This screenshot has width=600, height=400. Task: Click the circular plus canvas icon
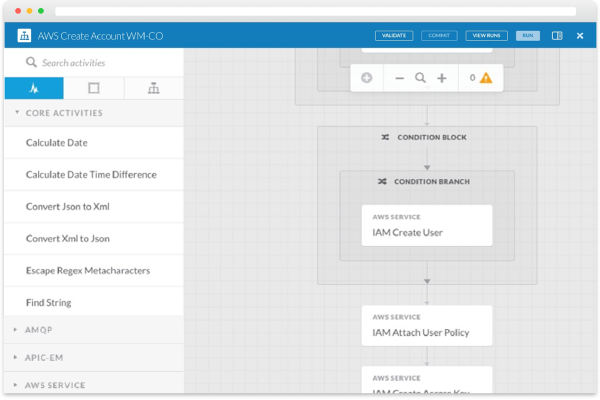[367, 78]
